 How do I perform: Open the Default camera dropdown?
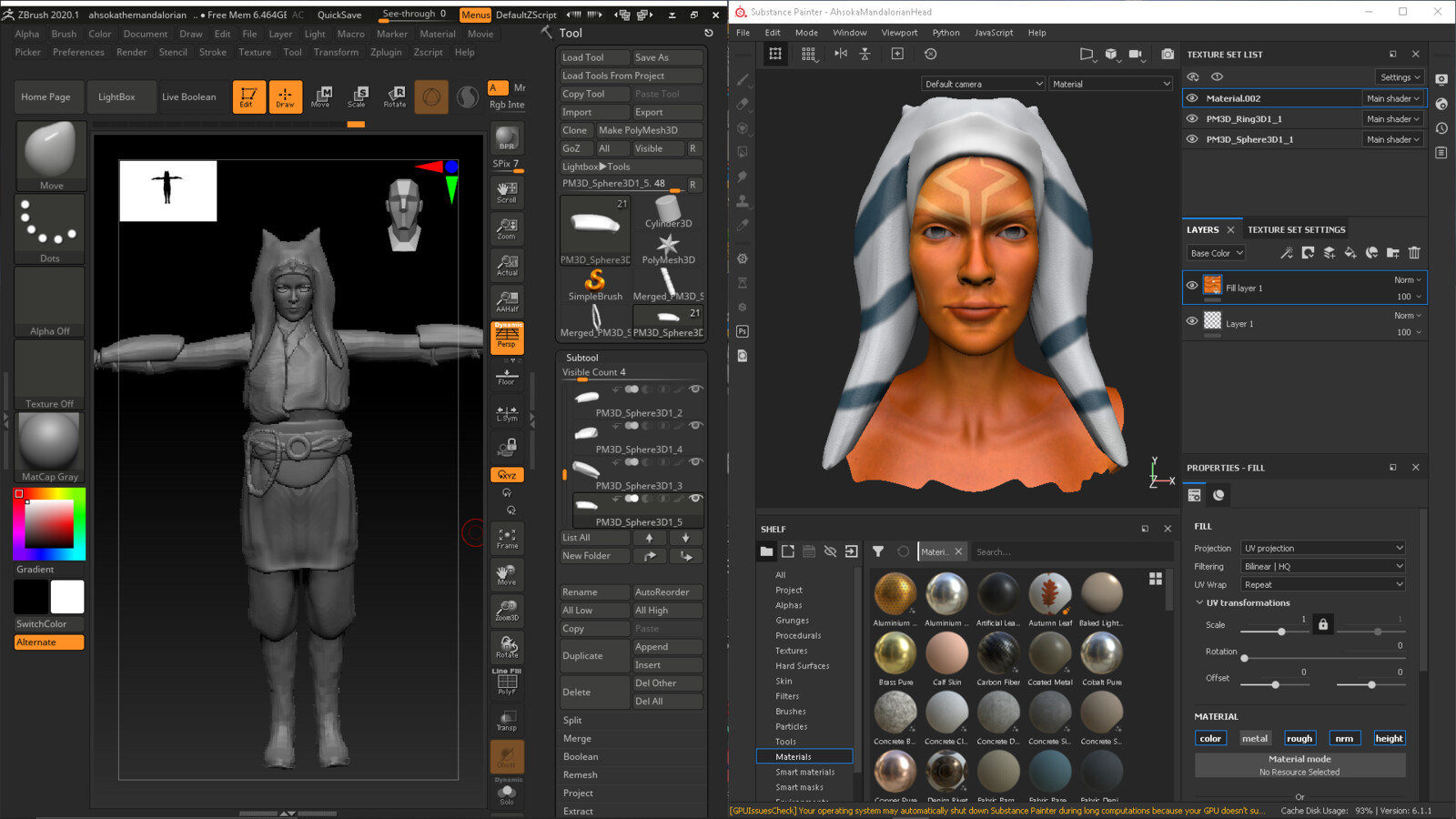(983, 84)
